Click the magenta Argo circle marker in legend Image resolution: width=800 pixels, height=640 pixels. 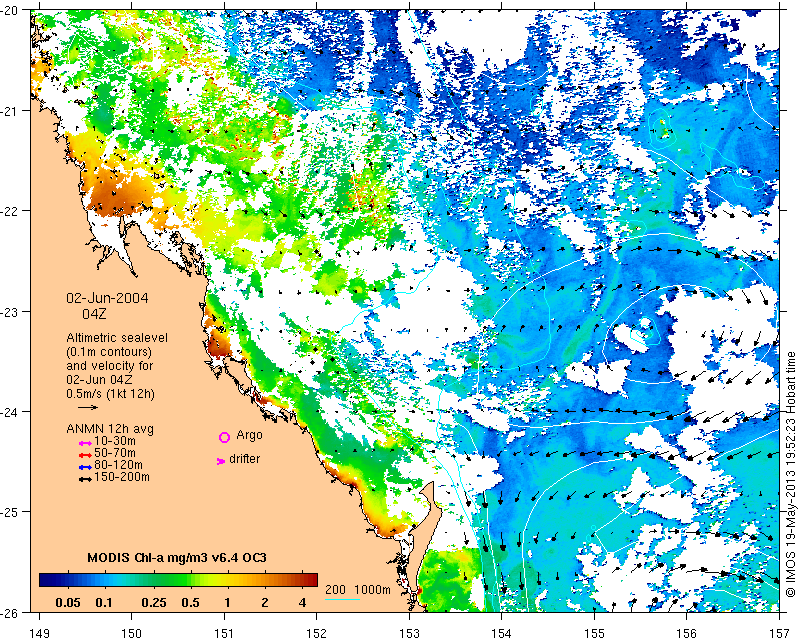tap(224, 437)
